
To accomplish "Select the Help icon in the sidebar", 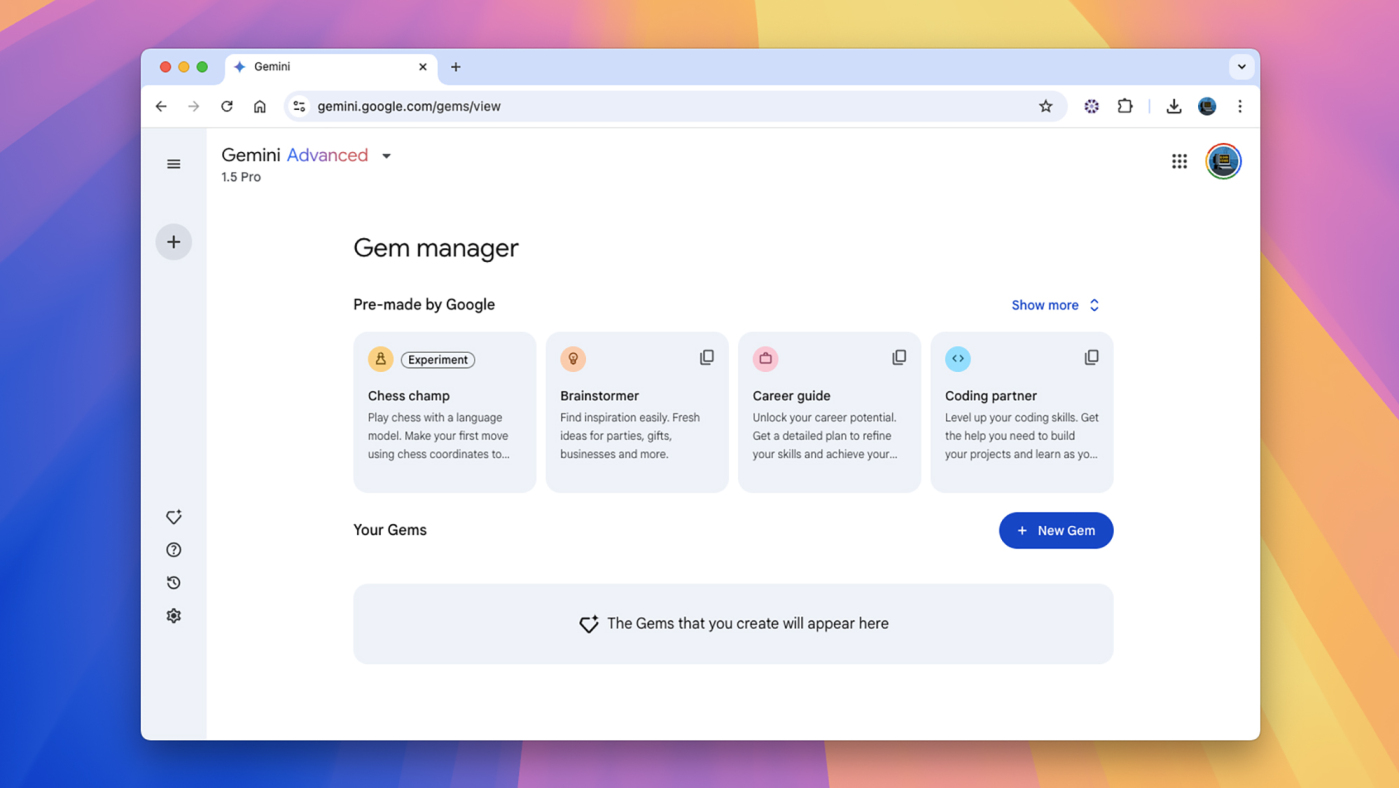I will point(173,549).
